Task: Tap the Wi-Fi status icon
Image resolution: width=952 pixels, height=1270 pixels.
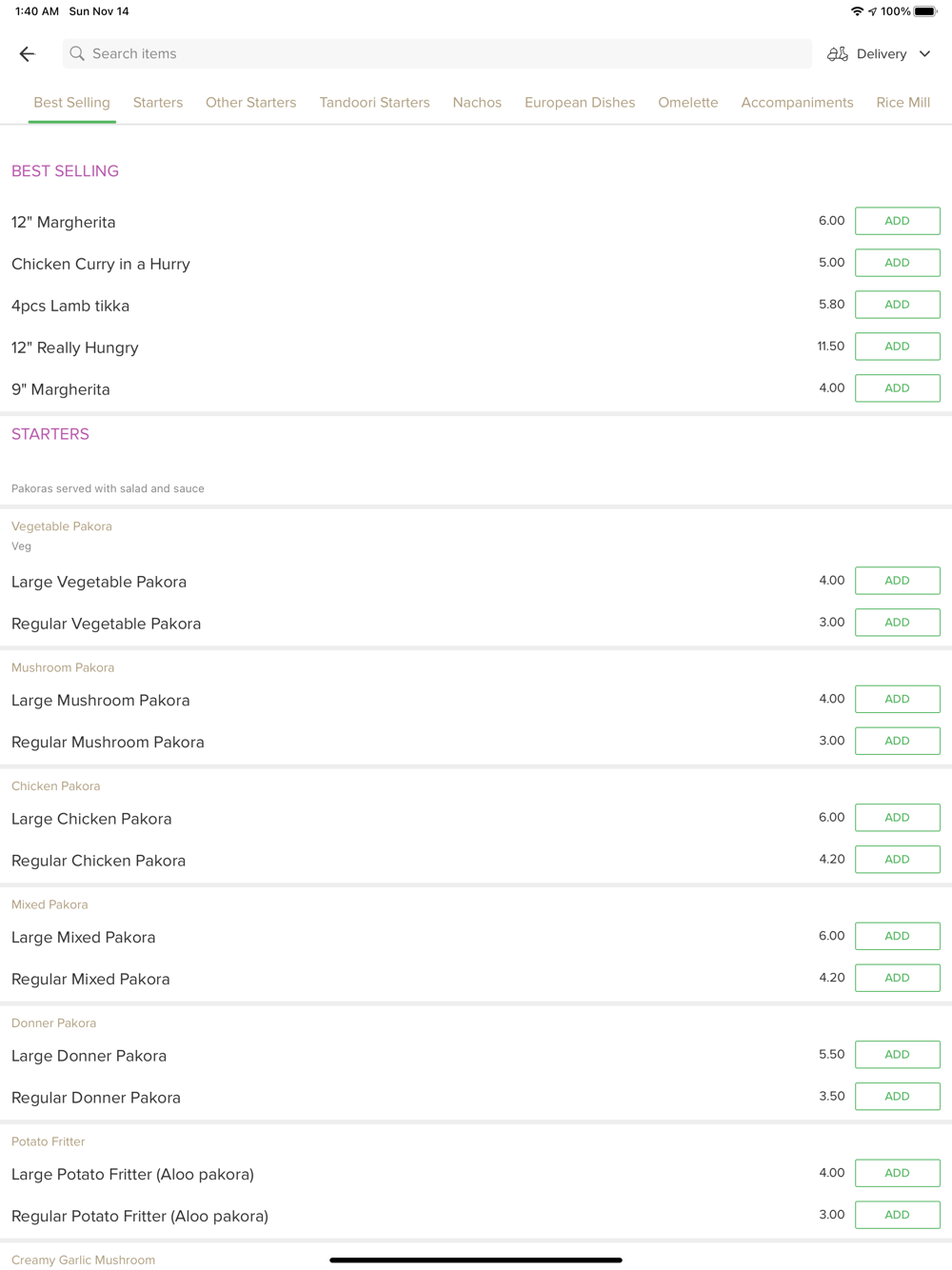Action: pos(857,11)
